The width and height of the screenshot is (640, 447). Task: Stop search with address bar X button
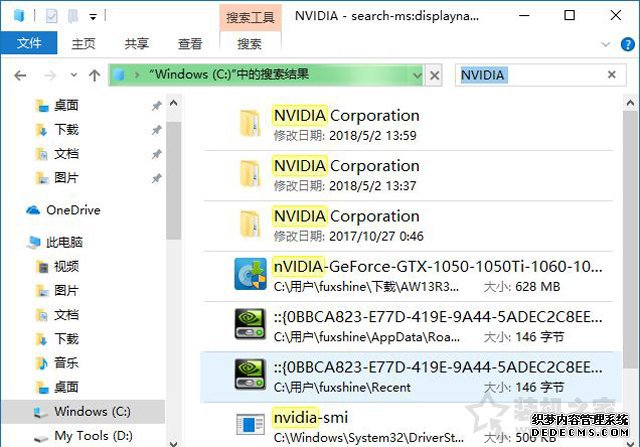point(434,75)
